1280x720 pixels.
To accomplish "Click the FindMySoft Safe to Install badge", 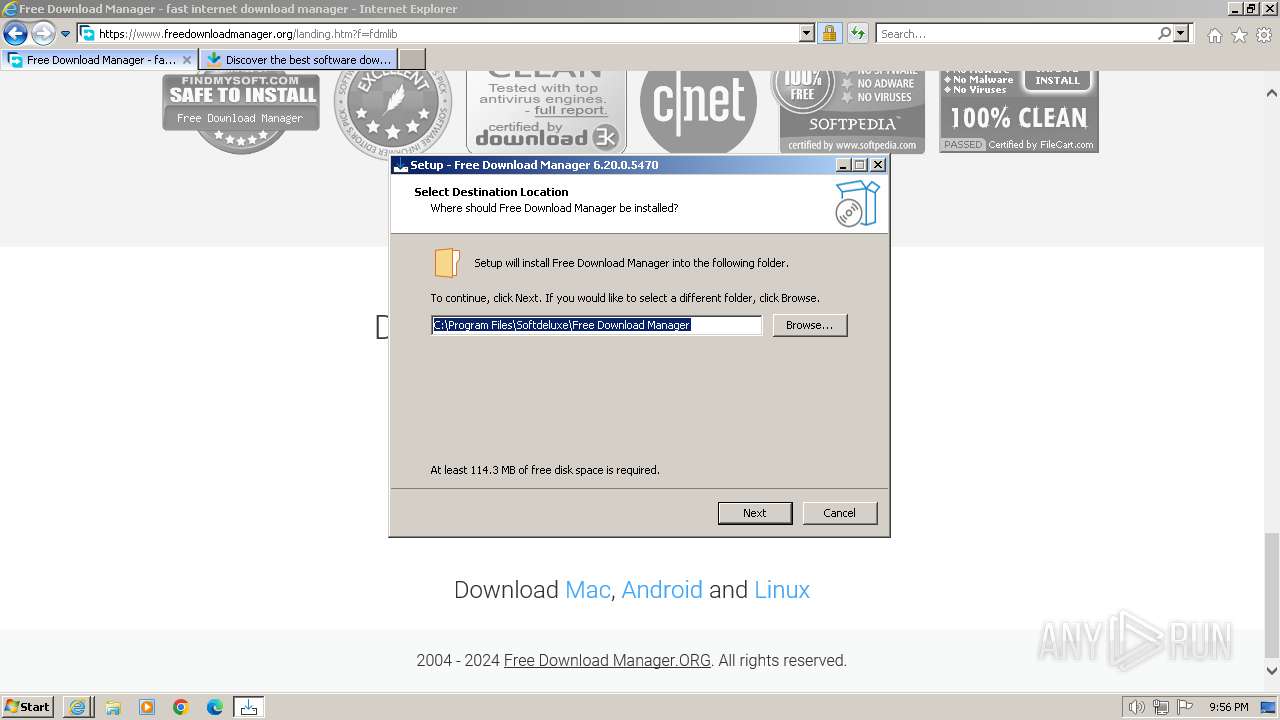I will (241, 112).
